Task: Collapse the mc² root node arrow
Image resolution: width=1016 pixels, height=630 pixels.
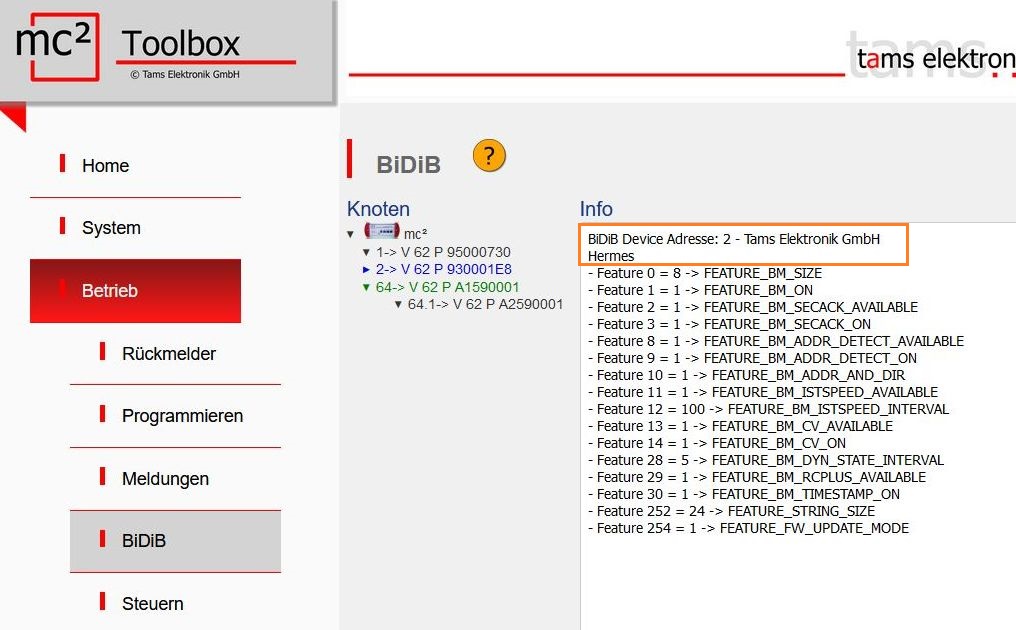Action: click(351, 234)
